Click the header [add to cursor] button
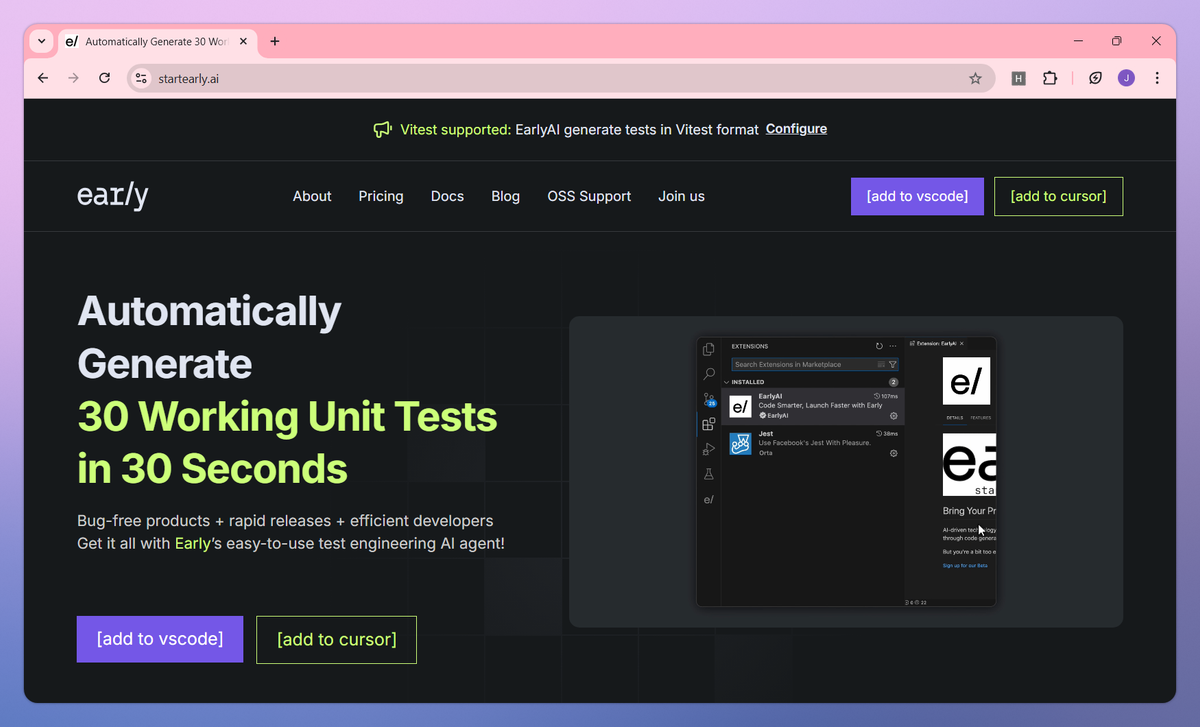This screenshot has width=1200, height=727. [x=1058, y=196]
